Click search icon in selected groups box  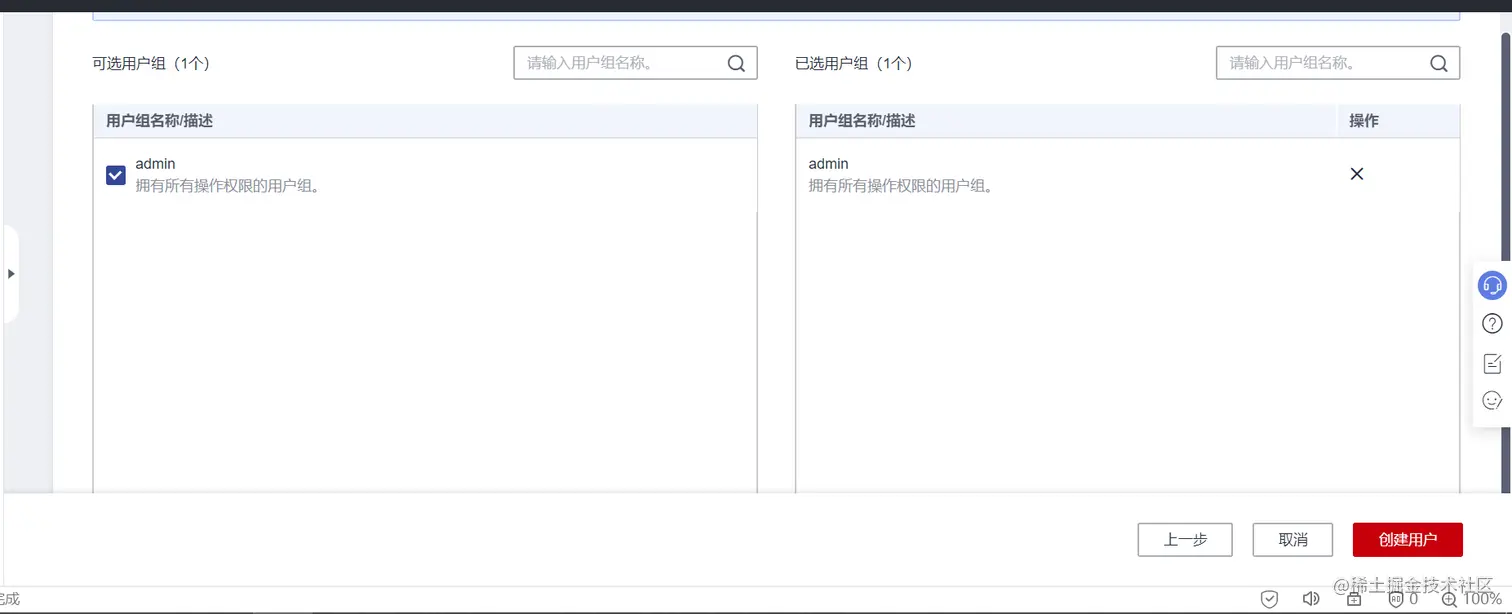pyautogui.click(x=1439, y=63)
